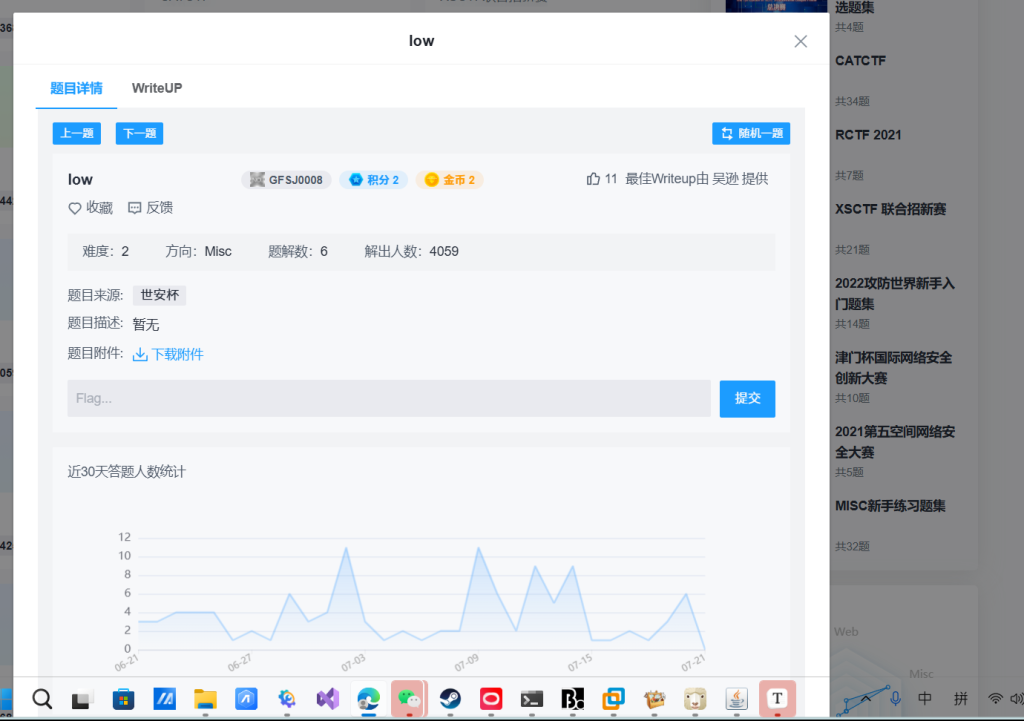Favorite the challenge with the heart icon
This screenshot has width=1024, height=721.
point(75,208)
